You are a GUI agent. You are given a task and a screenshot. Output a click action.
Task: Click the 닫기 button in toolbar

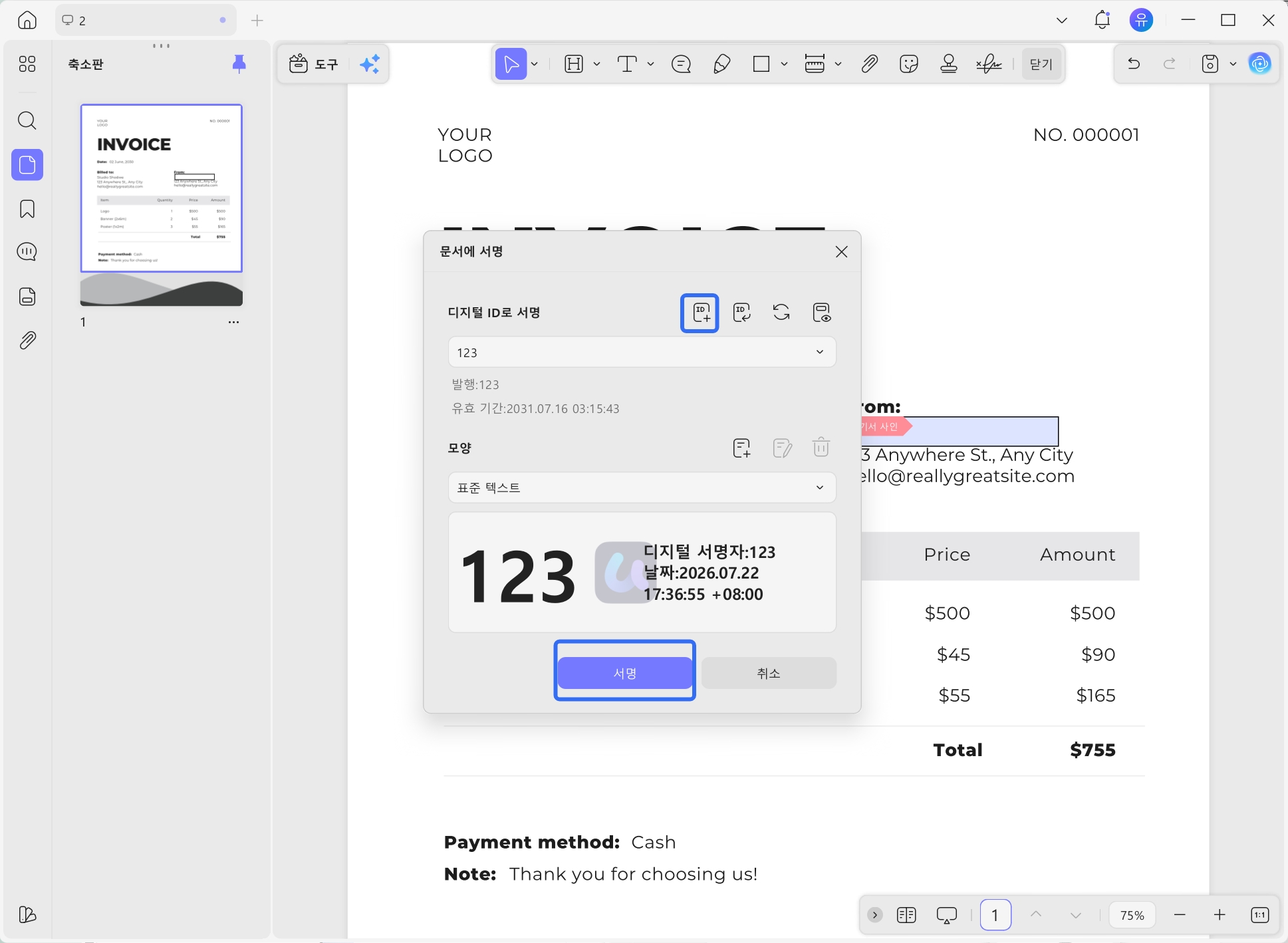[x=1041, y=64]
